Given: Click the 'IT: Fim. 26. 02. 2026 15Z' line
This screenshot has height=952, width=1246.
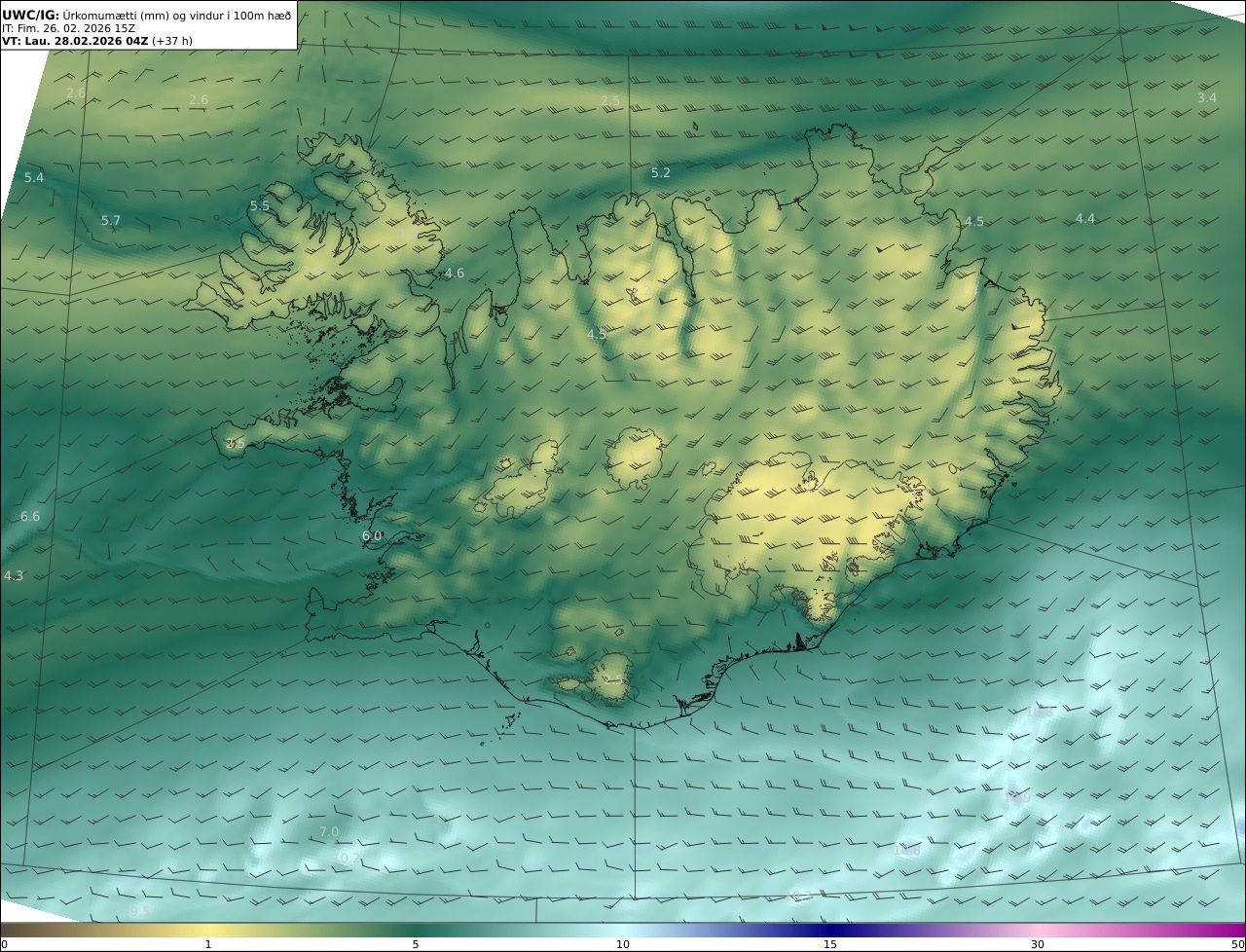Looking at the screenshot, I should point(69,28).
